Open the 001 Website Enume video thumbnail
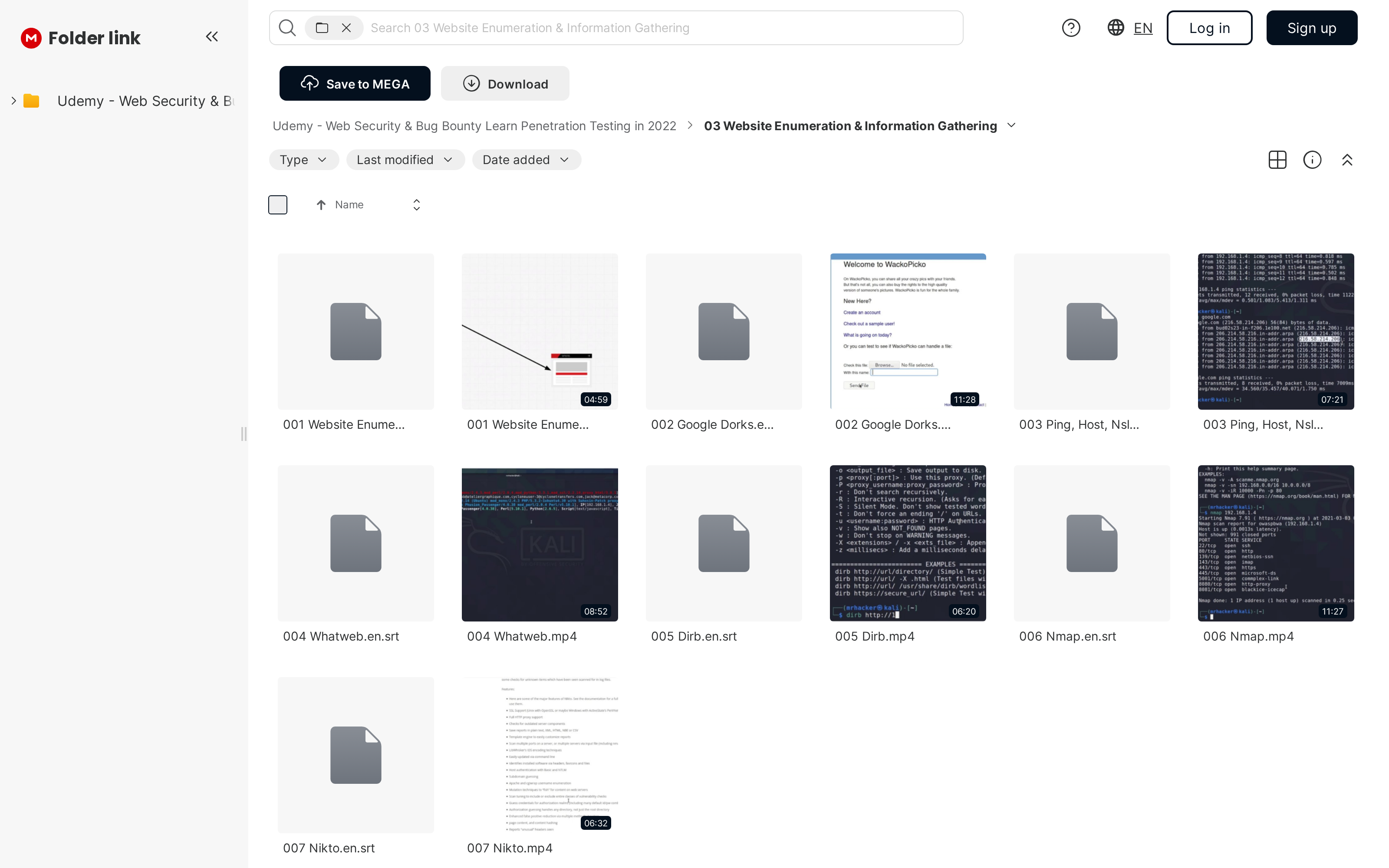This screenshot has height=868, width=1389. click(x=540, y=331)
